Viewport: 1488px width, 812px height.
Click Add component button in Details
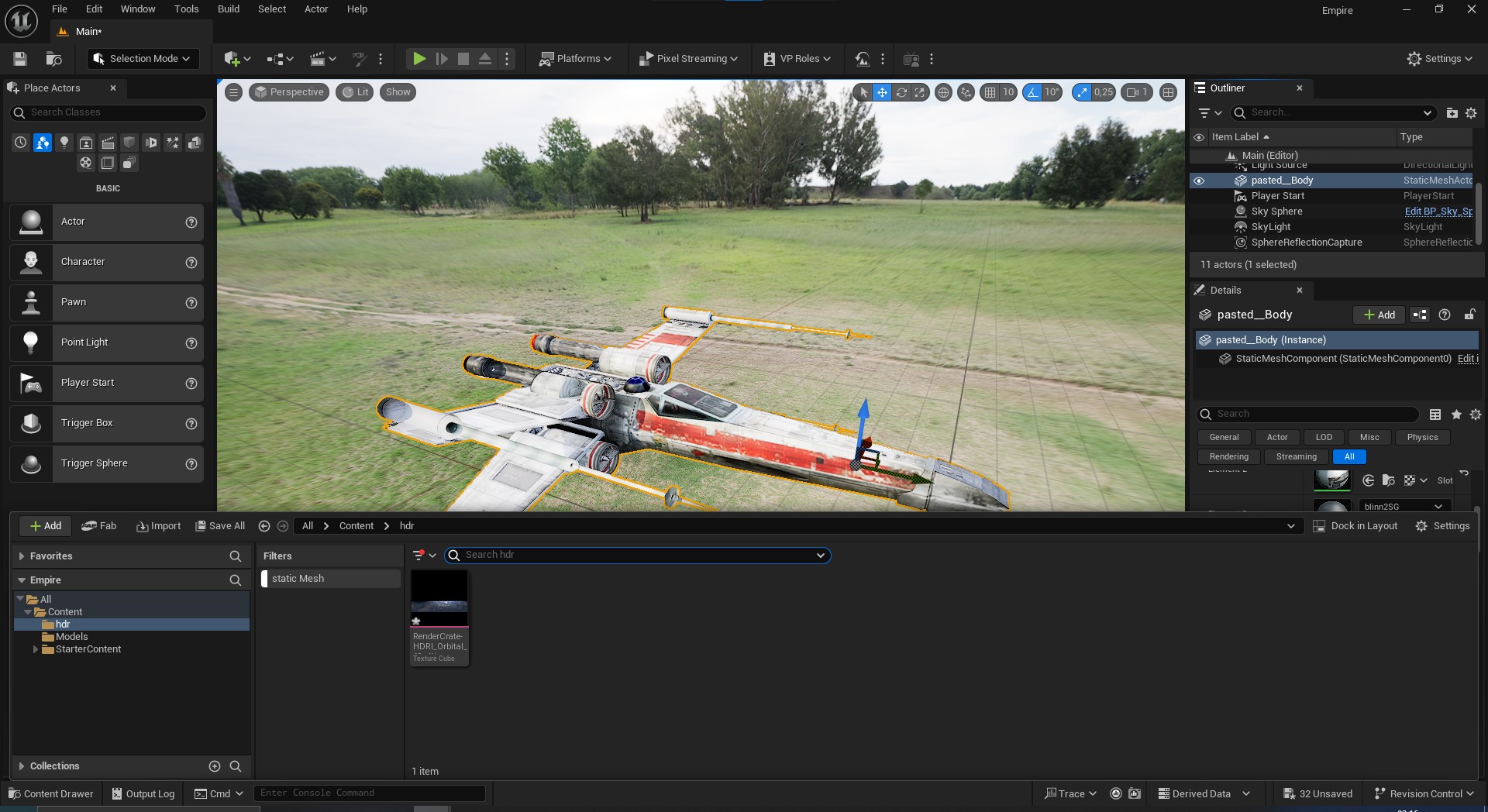coord(1379,315)
